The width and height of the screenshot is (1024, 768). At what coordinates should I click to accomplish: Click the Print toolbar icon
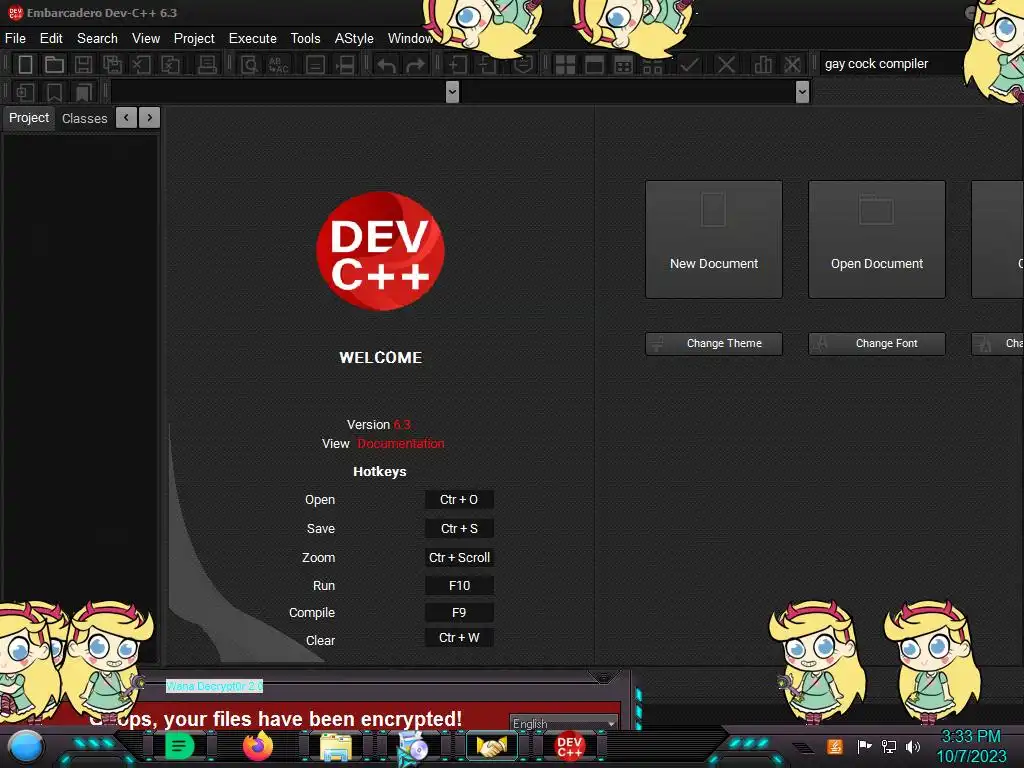[x=207, y=65]
